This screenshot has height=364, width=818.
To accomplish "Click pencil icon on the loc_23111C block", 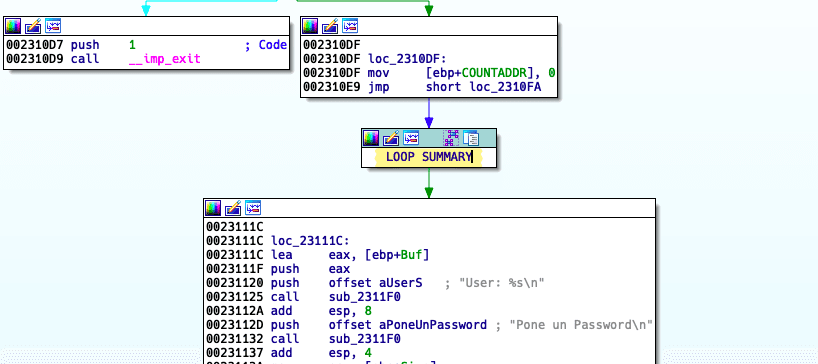I will point(233,208).
